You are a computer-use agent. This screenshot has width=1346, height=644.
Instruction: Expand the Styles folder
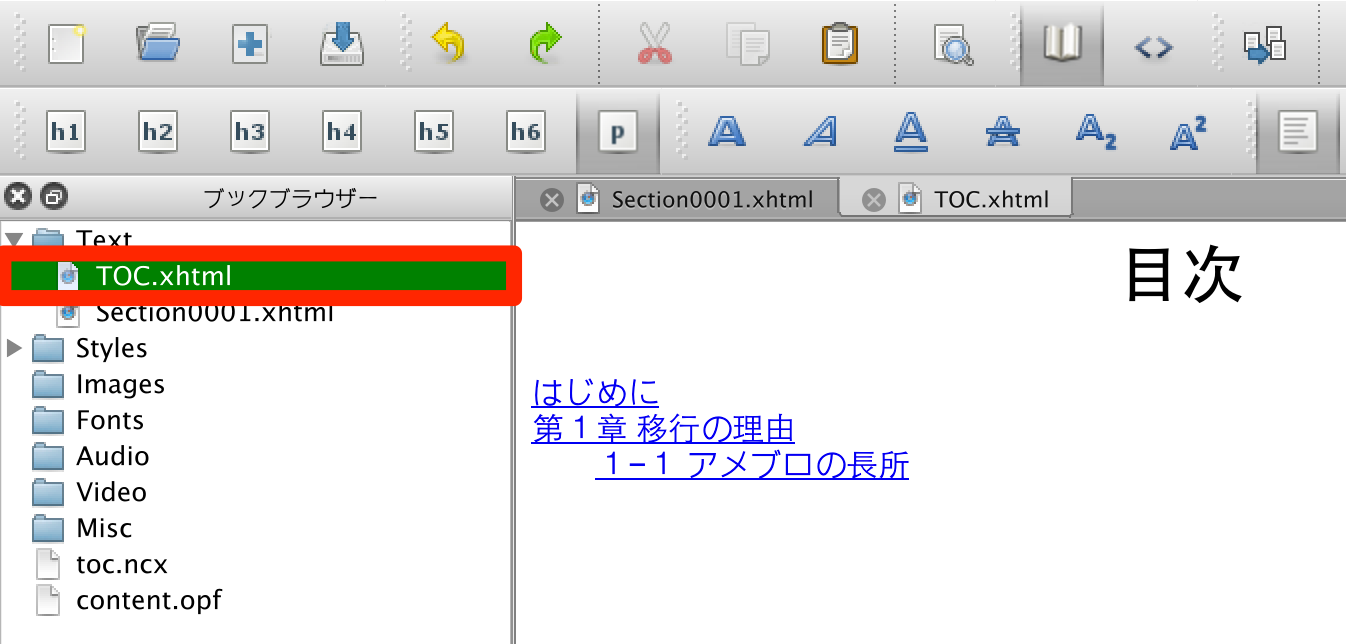click(x=14, y=348)
